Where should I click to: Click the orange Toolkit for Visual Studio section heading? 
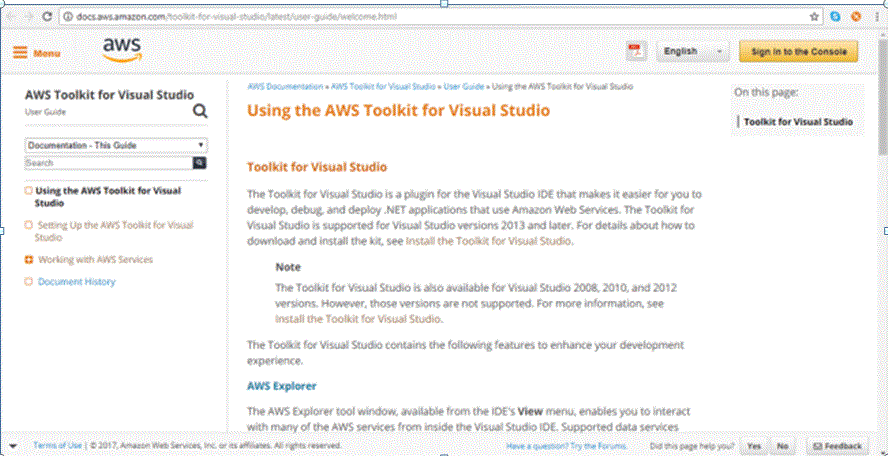coord(317,167)
